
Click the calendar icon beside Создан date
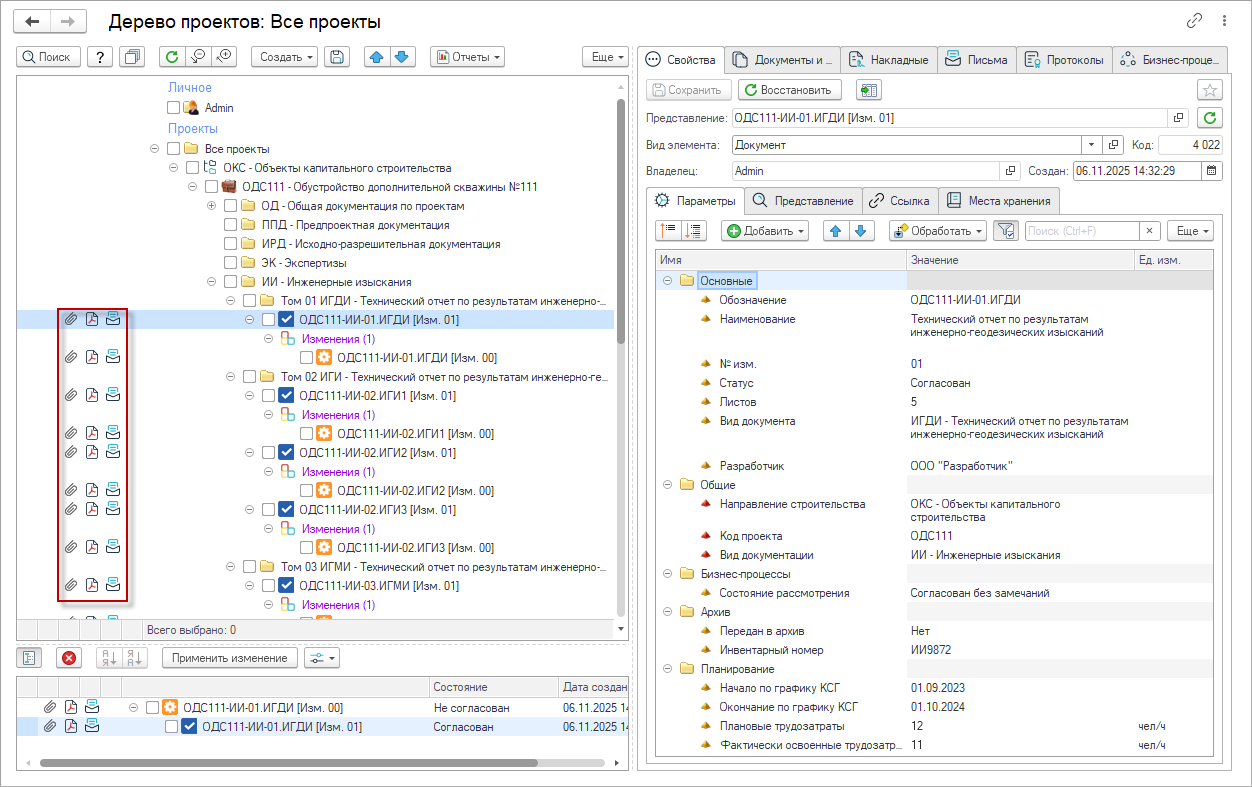tap(1212, 171)
